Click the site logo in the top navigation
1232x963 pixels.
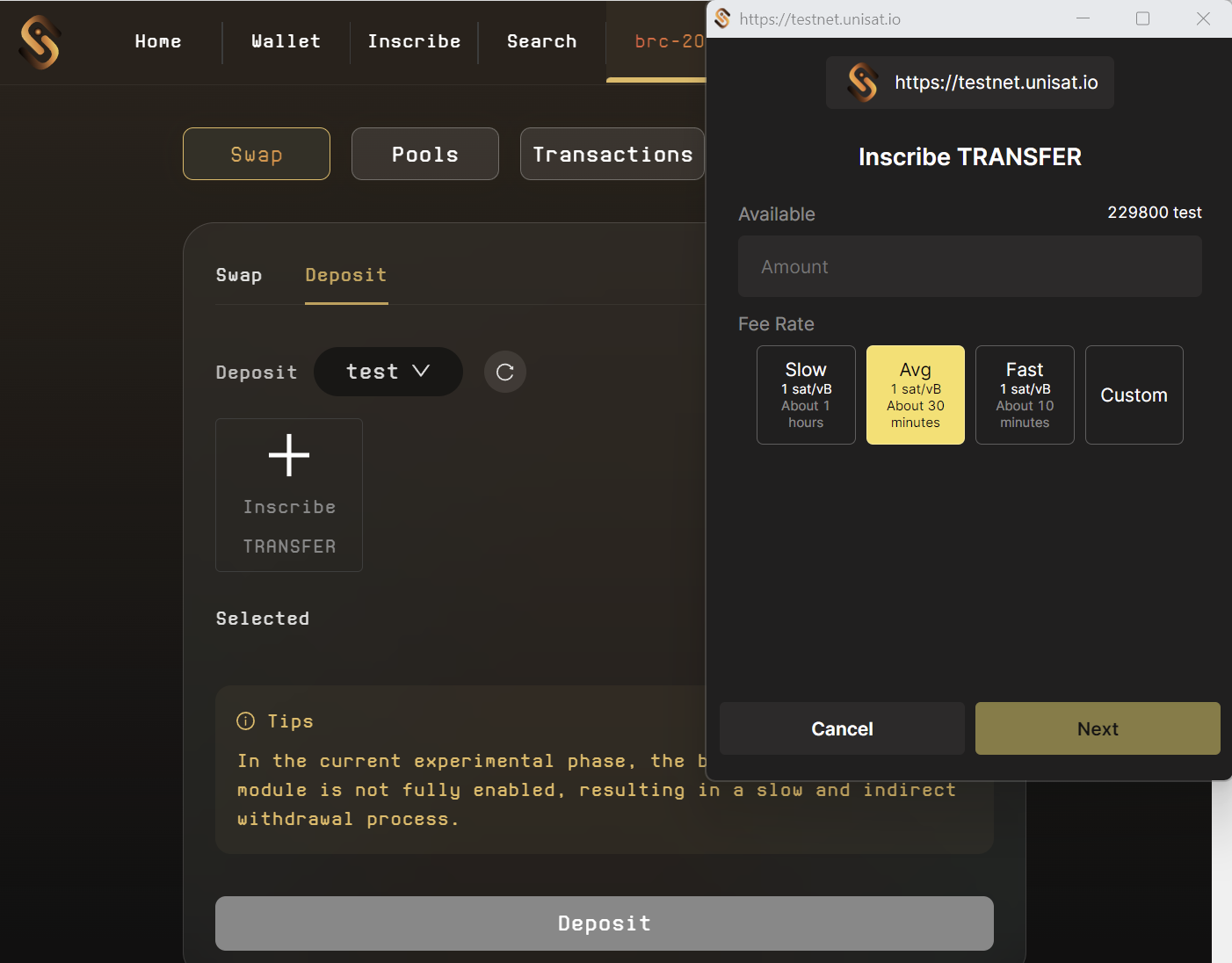click(40, 41)
